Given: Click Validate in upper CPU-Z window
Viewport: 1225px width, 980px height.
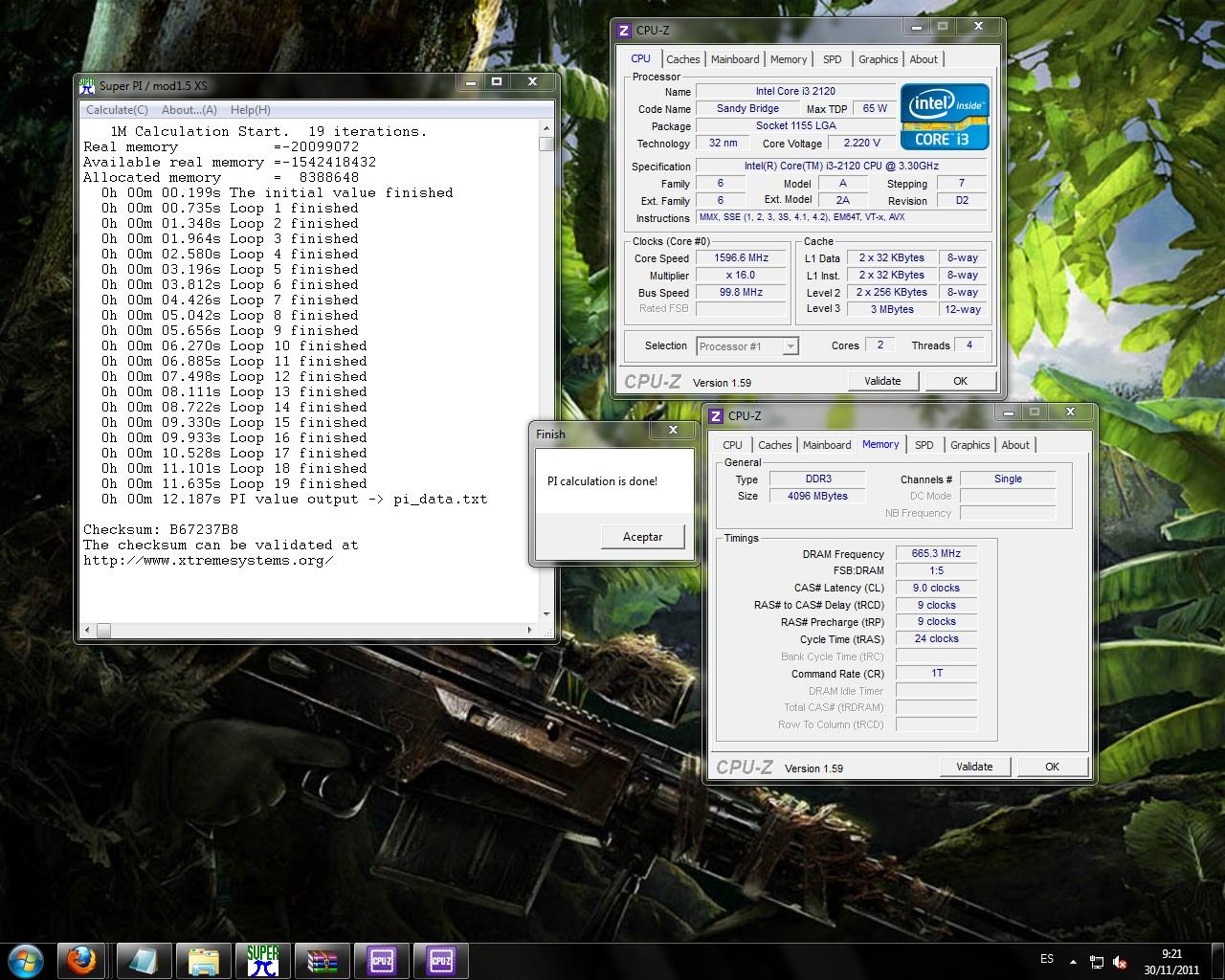Looking at the screenshot, I should [x=882, y=381].
